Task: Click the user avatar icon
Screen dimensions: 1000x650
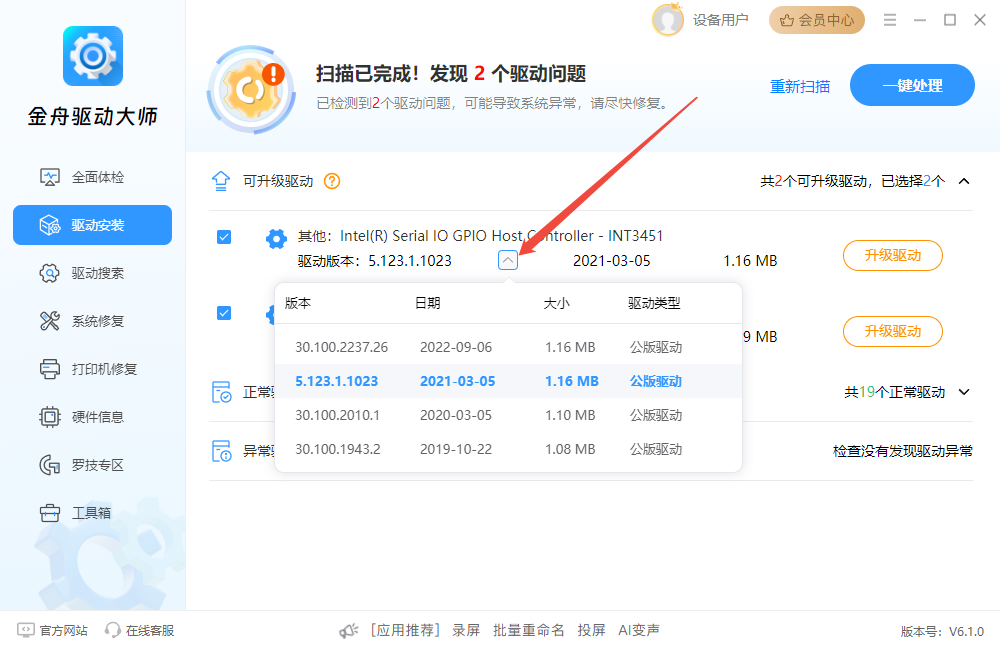Action: pos(667,20)
